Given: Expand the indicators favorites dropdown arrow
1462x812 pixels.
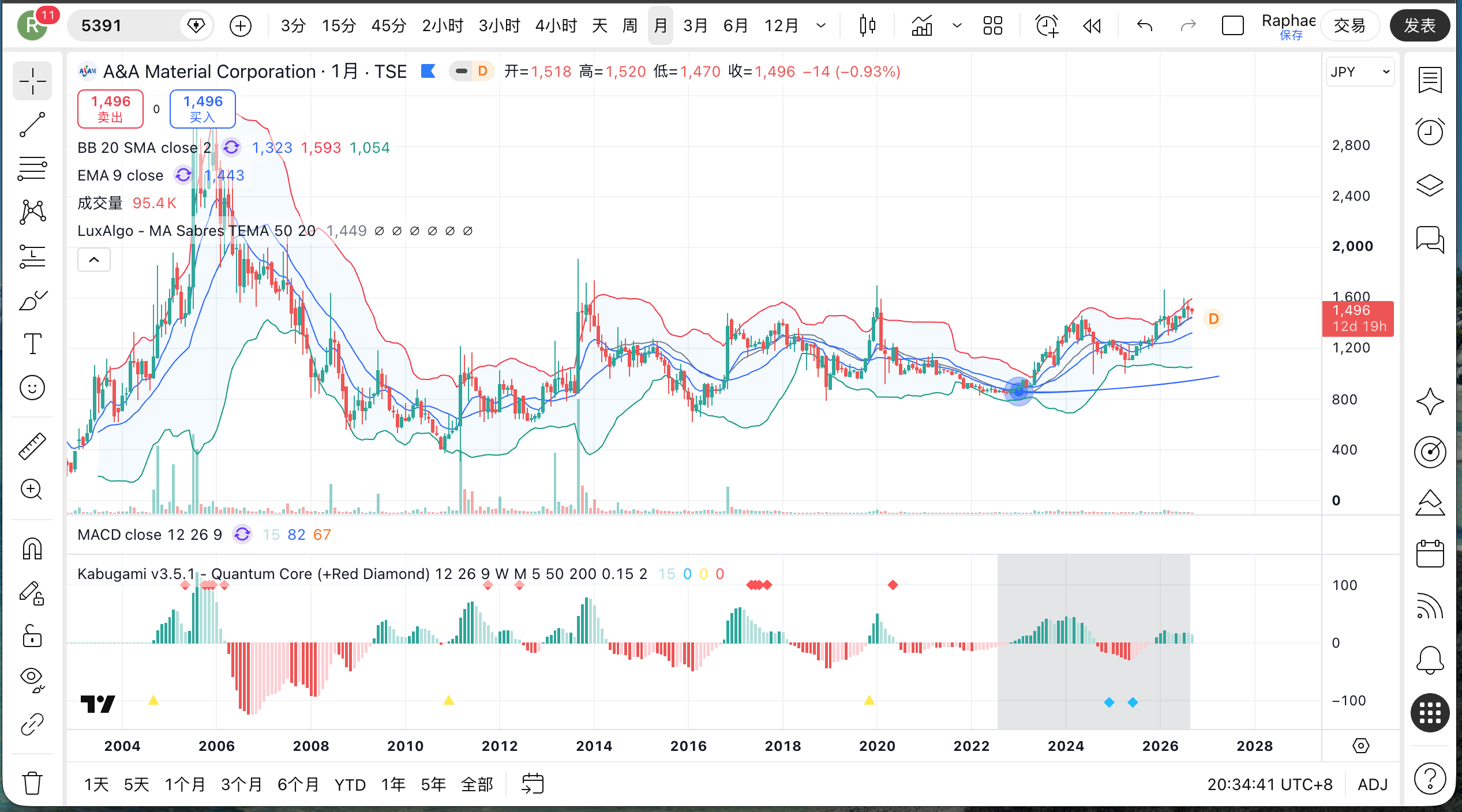Looking at the screenshot, I should [x=957, y=25].
